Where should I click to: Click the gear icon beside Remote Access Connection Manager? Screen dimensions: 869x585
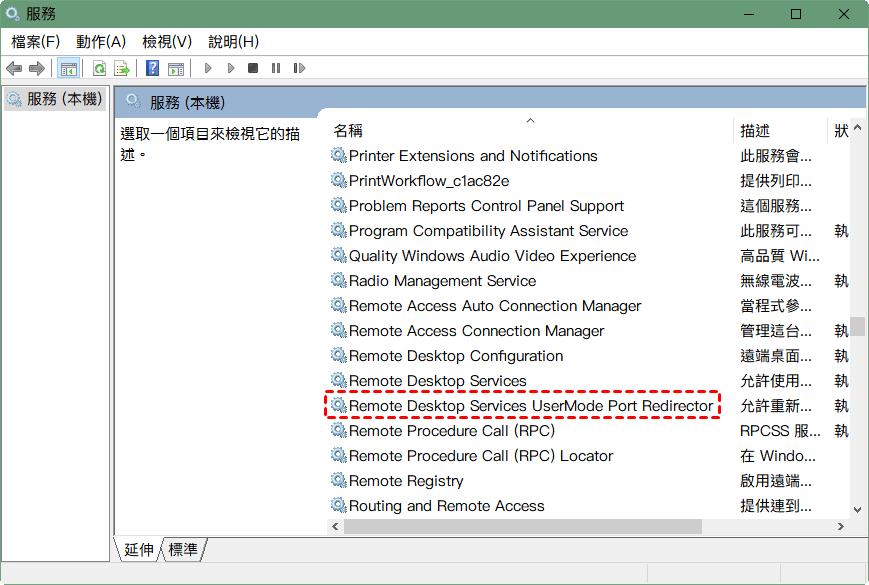point(339,330)
